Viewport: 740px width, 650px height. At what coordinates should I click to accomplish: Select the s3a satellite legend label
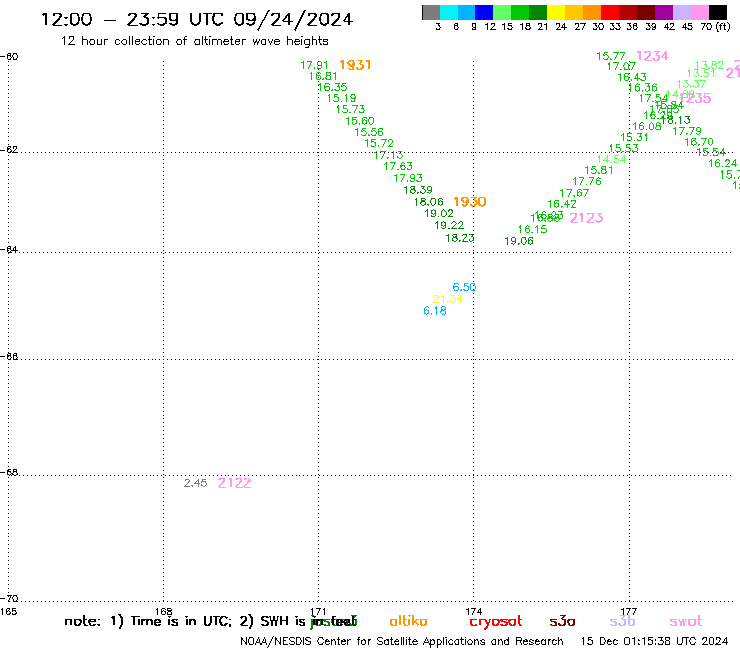[562, 621]
